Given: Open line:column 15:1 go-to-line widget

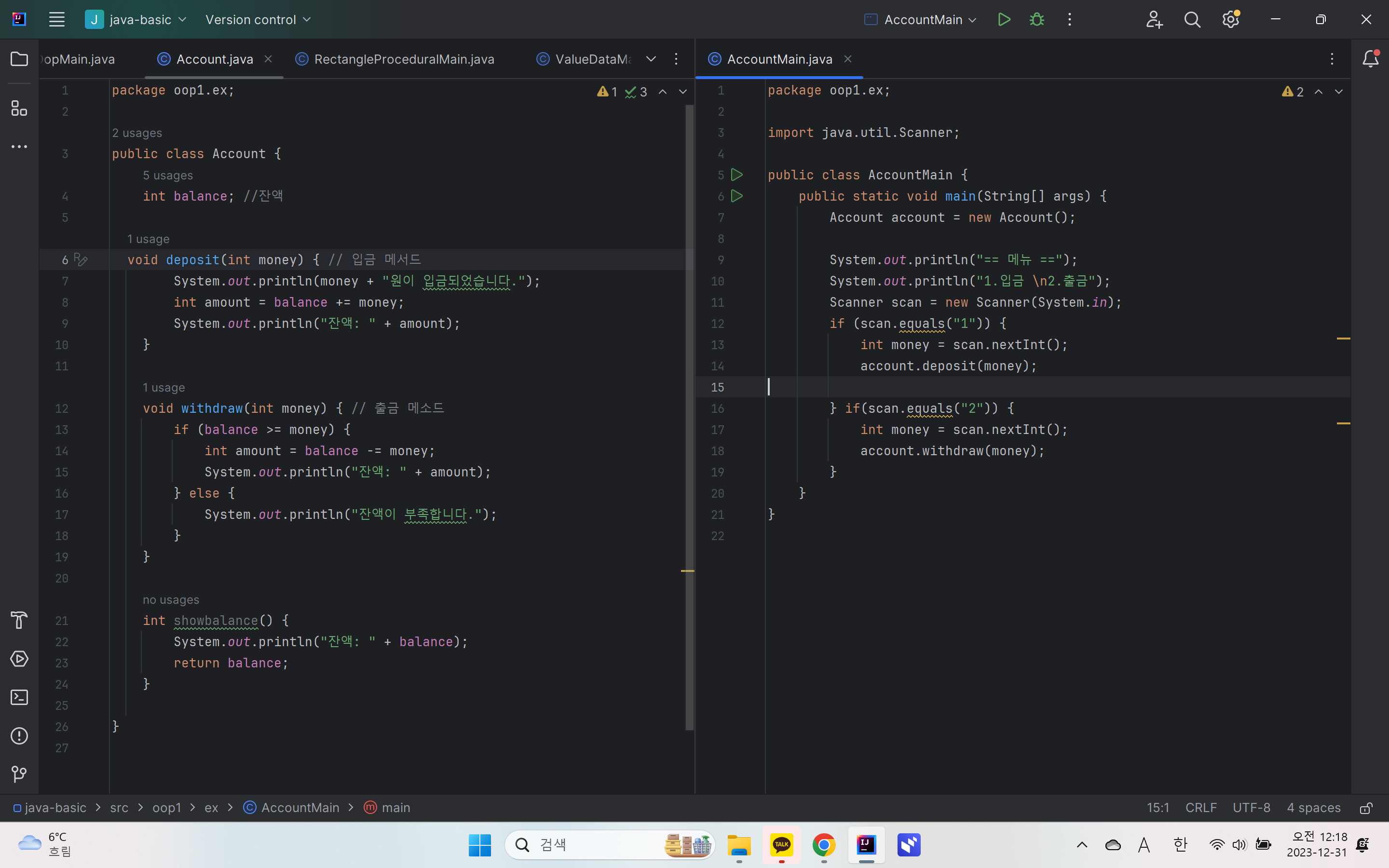Looking at the screenshot, I should pyautogui.click(x=1157, y=808).
